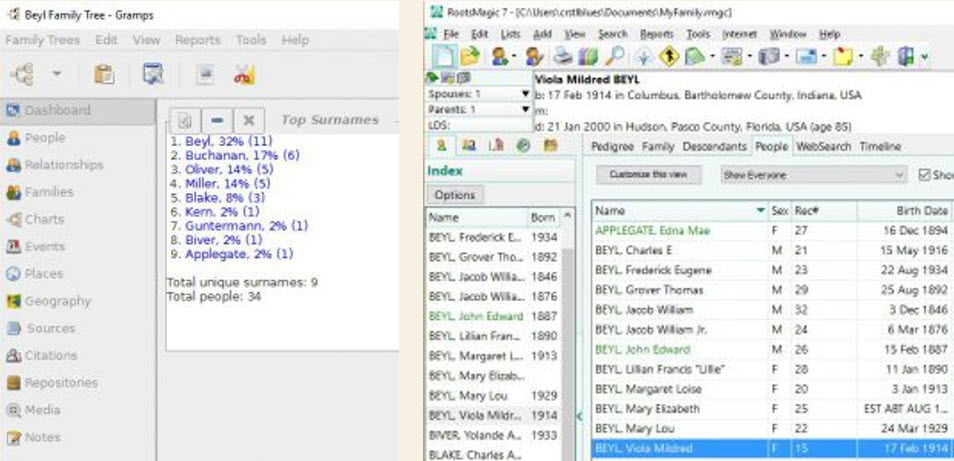Click RootsMagic open file folder icon

(469, 57)
